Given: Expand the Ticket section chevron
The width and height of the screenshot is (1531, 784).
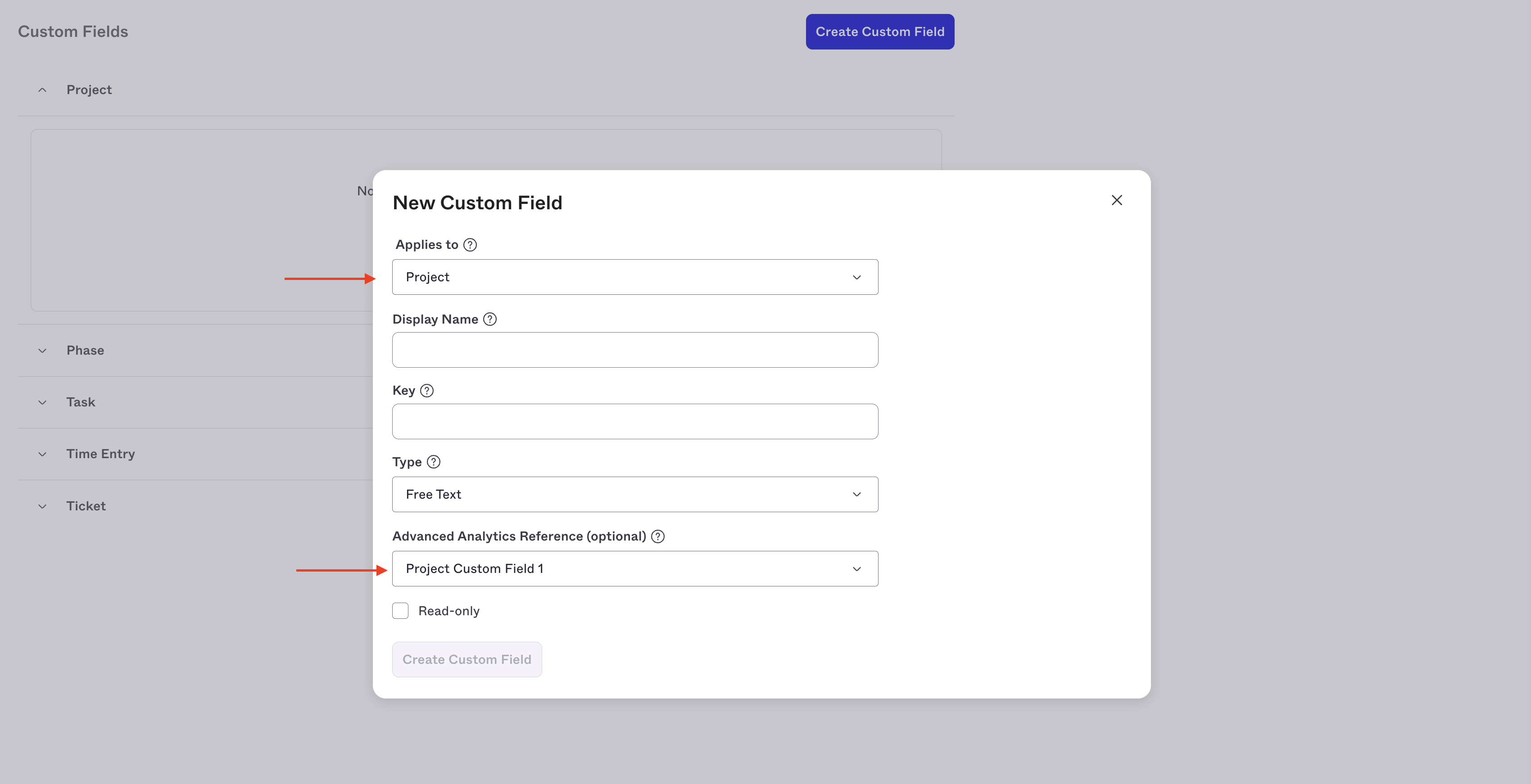Looking at the screenshot, I should click(x=42, y=506).
